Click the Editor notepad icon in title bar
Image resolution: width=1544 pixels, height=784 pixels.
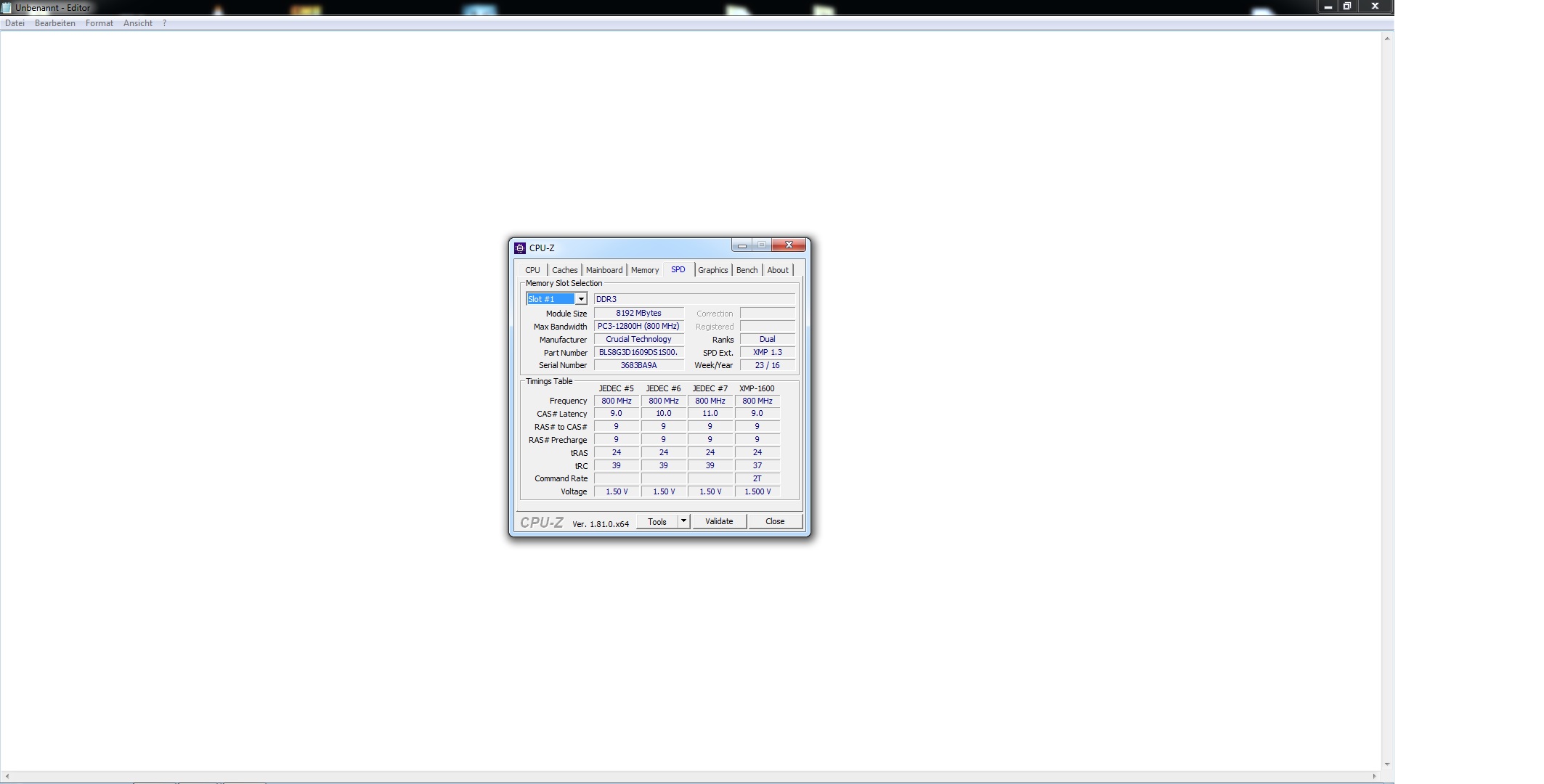[7, 8]
